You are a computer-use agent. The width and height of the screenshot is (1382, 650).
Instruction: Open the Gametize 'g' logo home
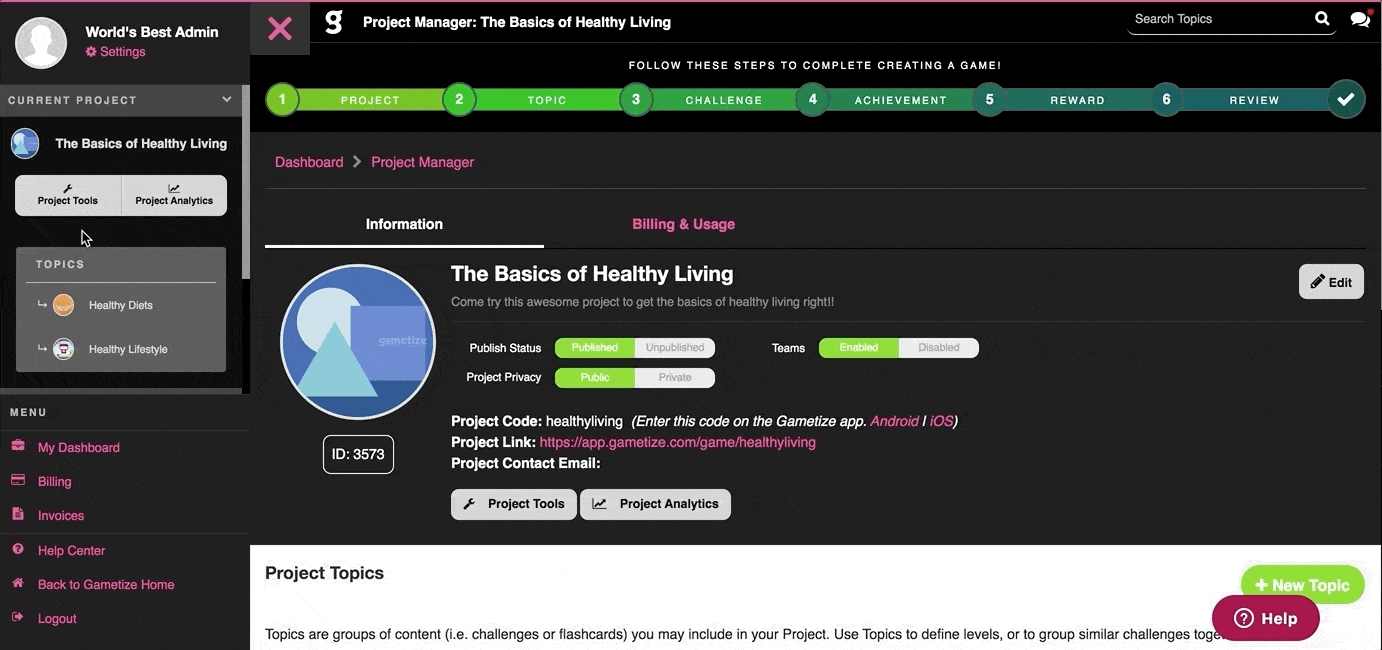pos(334,21)
